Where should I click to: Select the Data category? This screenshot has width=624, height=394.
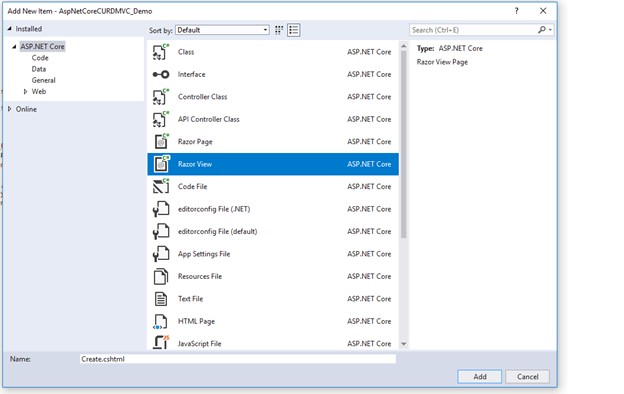click(39, 69)
